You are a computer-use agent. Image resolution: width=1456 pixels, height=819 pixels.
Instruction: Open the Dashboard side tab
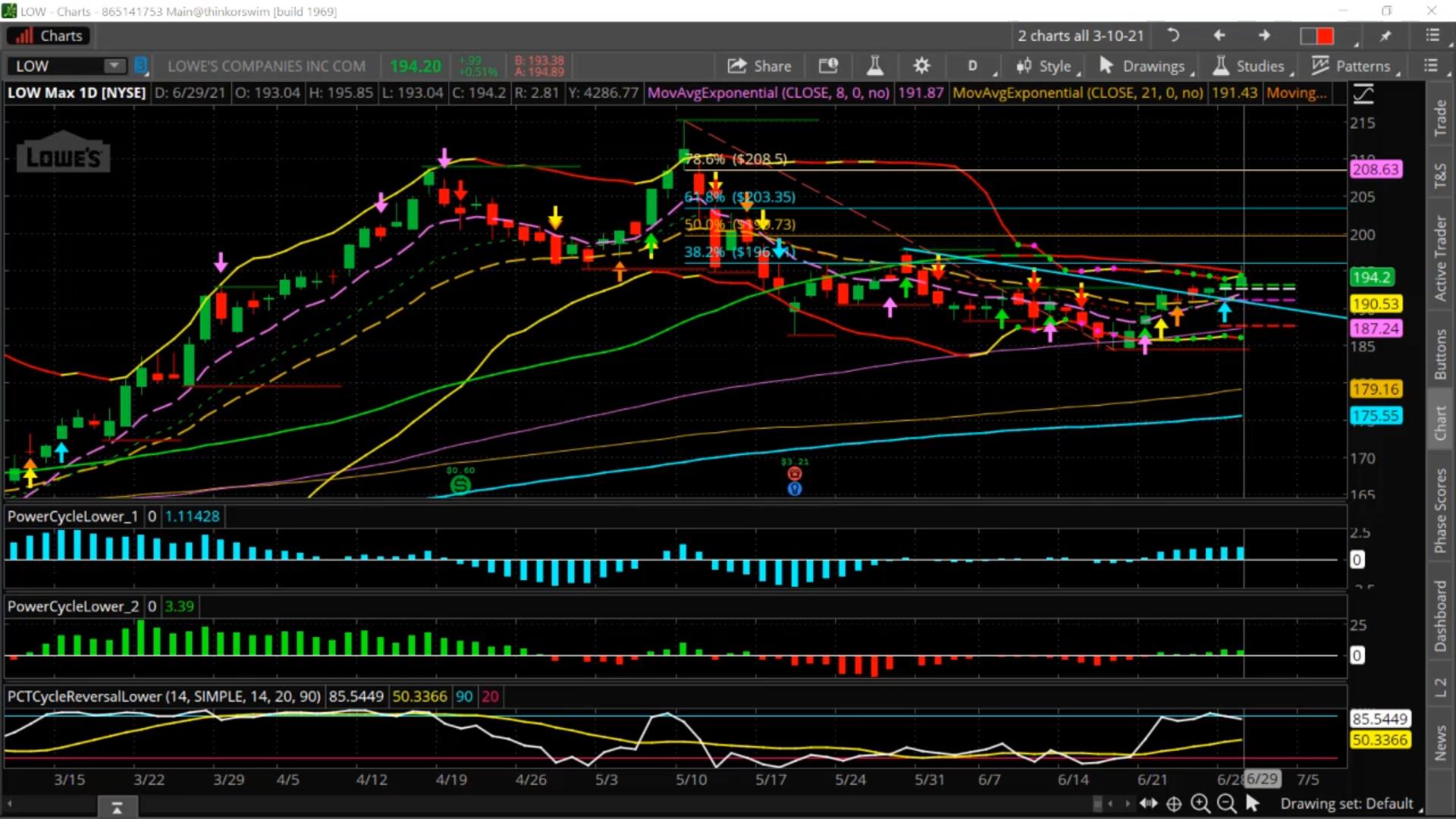(x=1439, y=616)
